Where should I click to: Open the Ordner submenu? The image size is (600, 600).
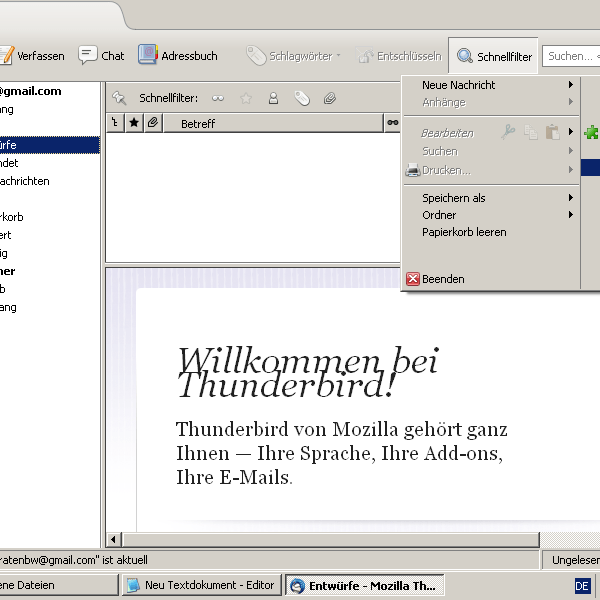pyautogui.click(x=491, y=215)
